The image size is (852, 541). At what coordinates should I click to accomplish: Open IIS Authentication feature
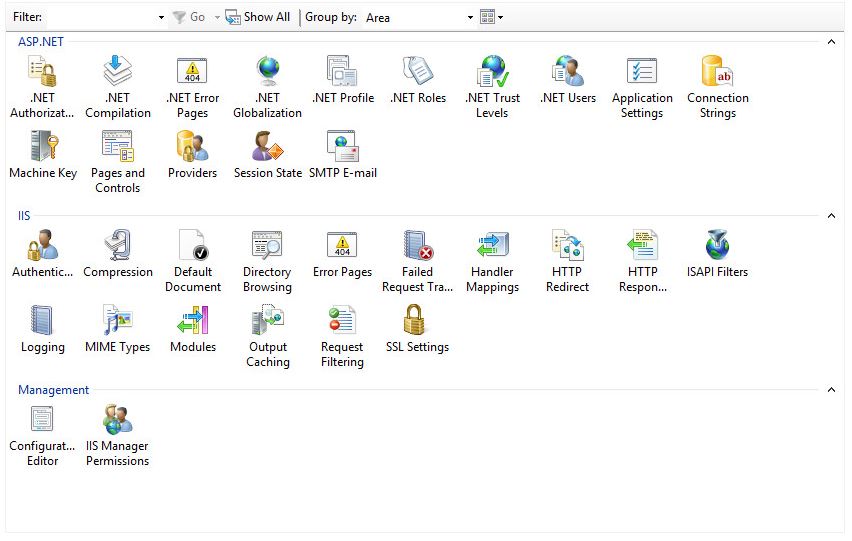pos(42,254)
